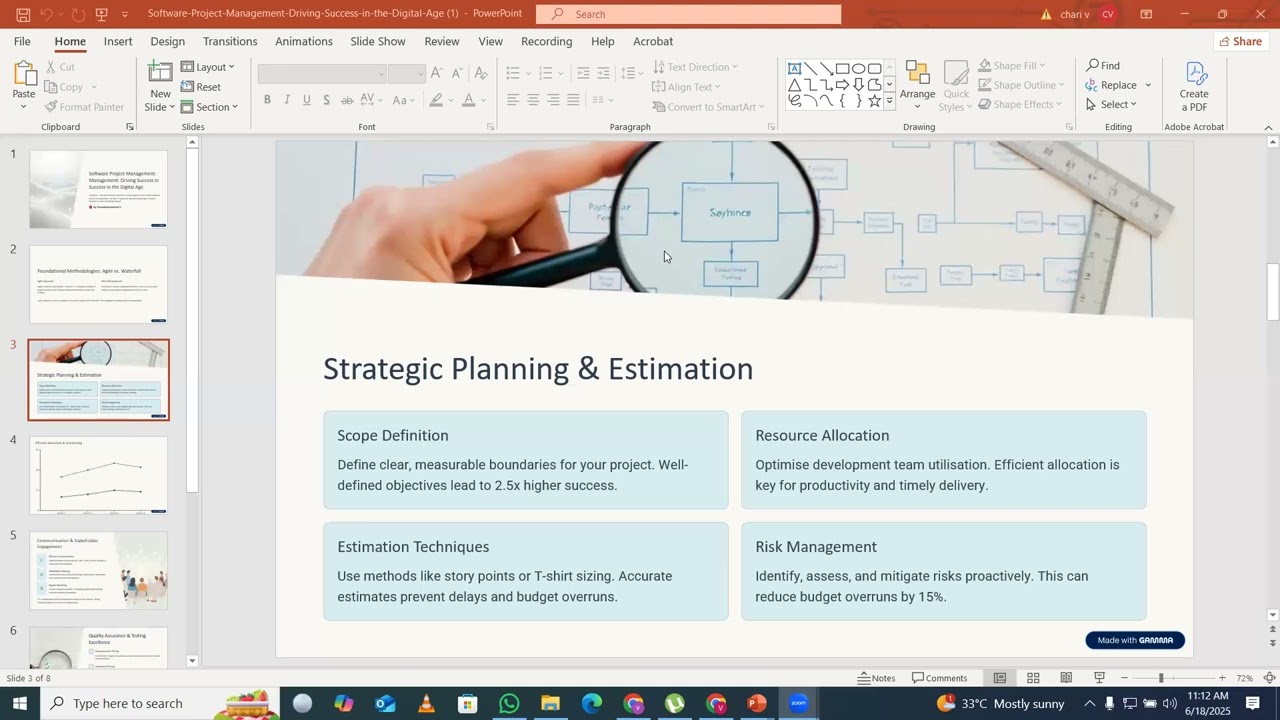This screenshot has width=1280, height=720.
Task: Open the Select dropdown in Editing
Action: click(1112, 104)
